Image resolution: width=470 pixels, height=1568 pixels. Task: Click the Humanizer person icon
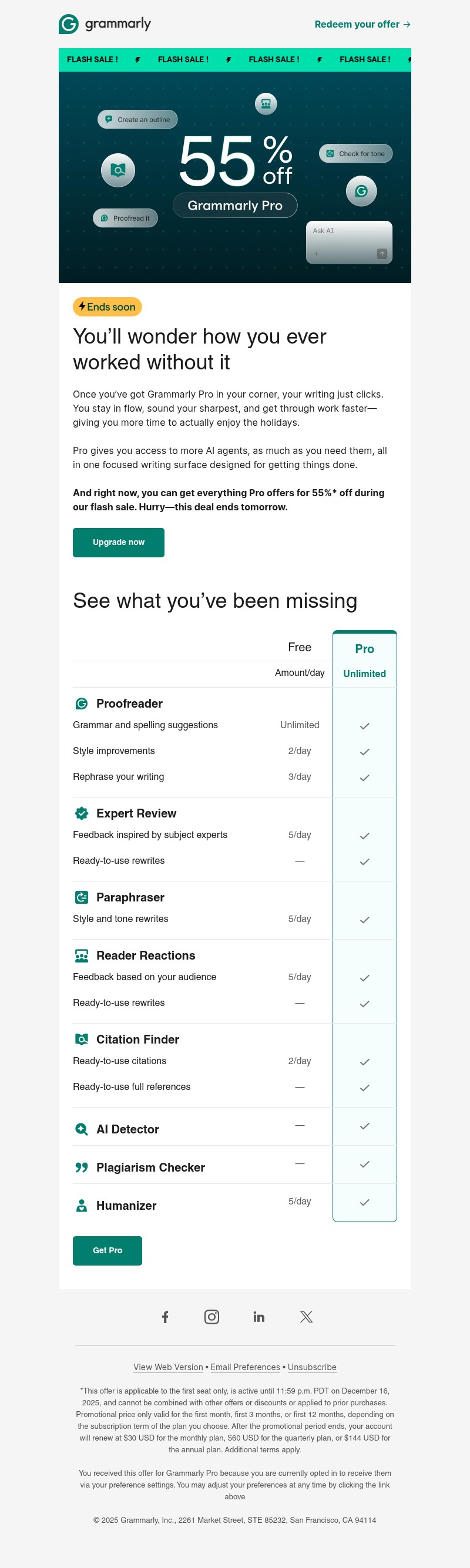coord(82,1206)
